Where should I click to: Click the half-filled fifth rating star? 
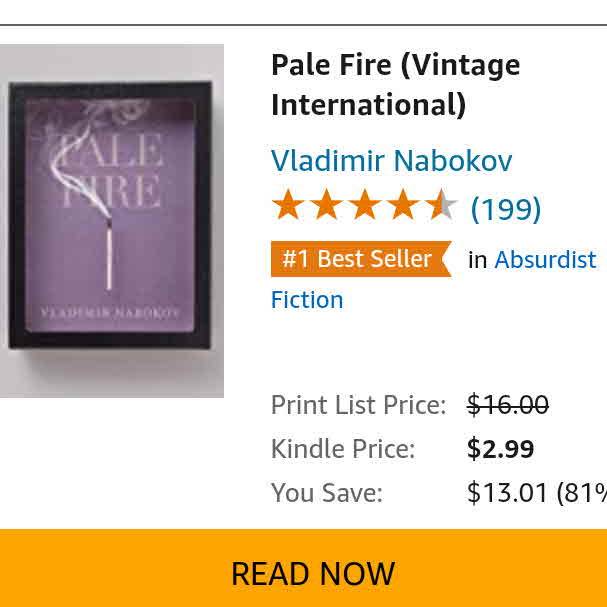click(x=440, y=205)
